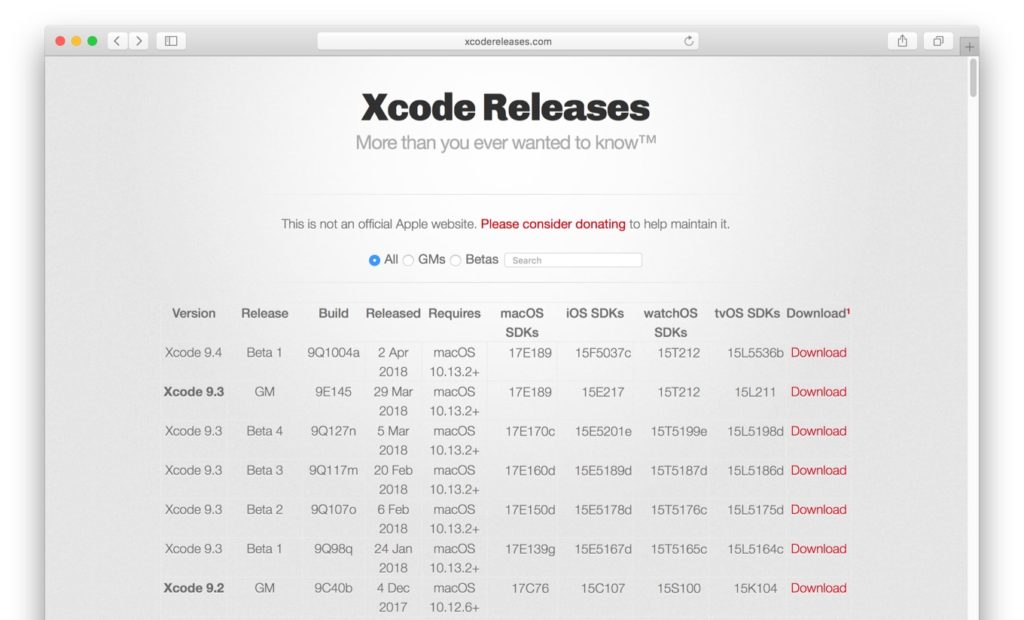Select the Betas radio button
Screen dimensions: 1024x620
(456, 260)
